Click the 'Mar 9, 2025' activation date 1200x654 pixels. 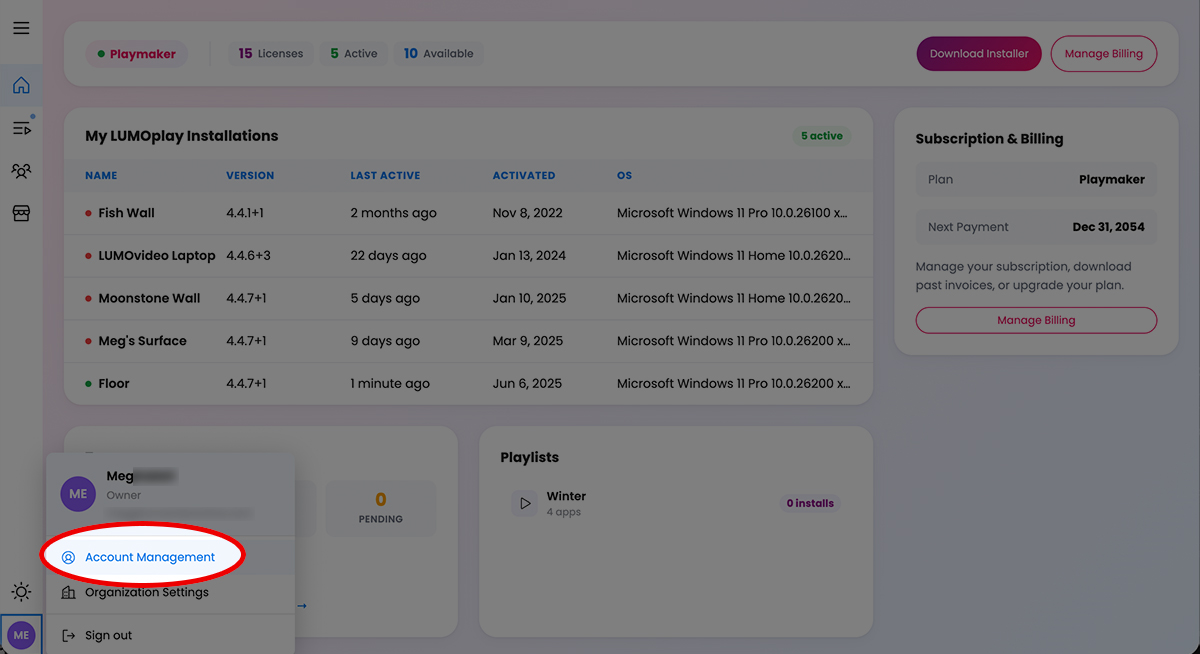[x=528, y=341]
